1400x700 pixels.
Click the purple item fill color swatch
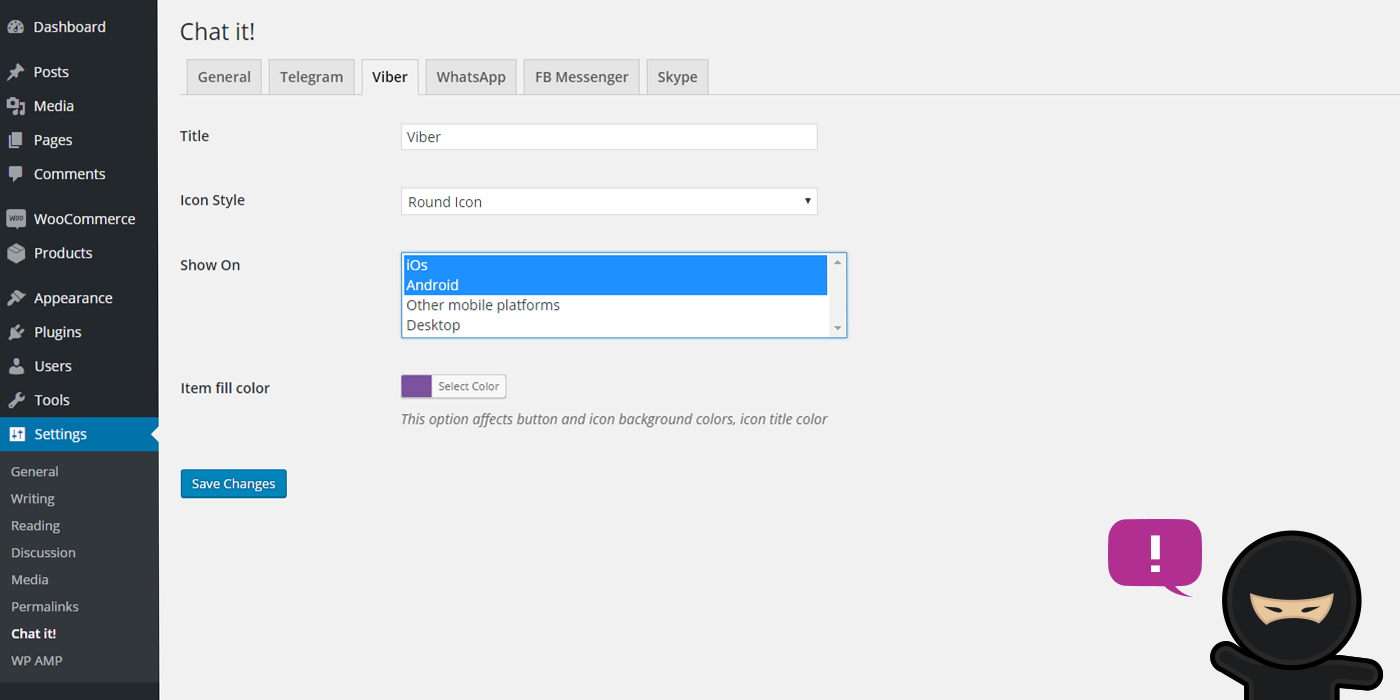coord(416,386)
